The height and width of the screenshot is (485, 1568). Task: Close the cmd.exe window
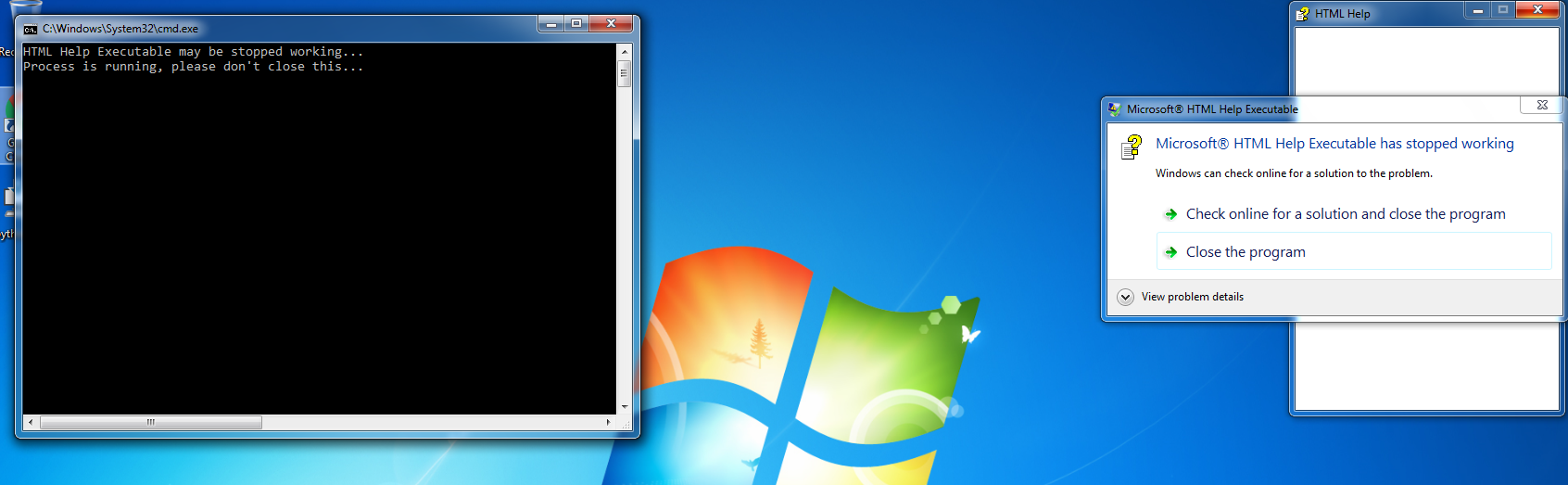click(x=611, y=24)
